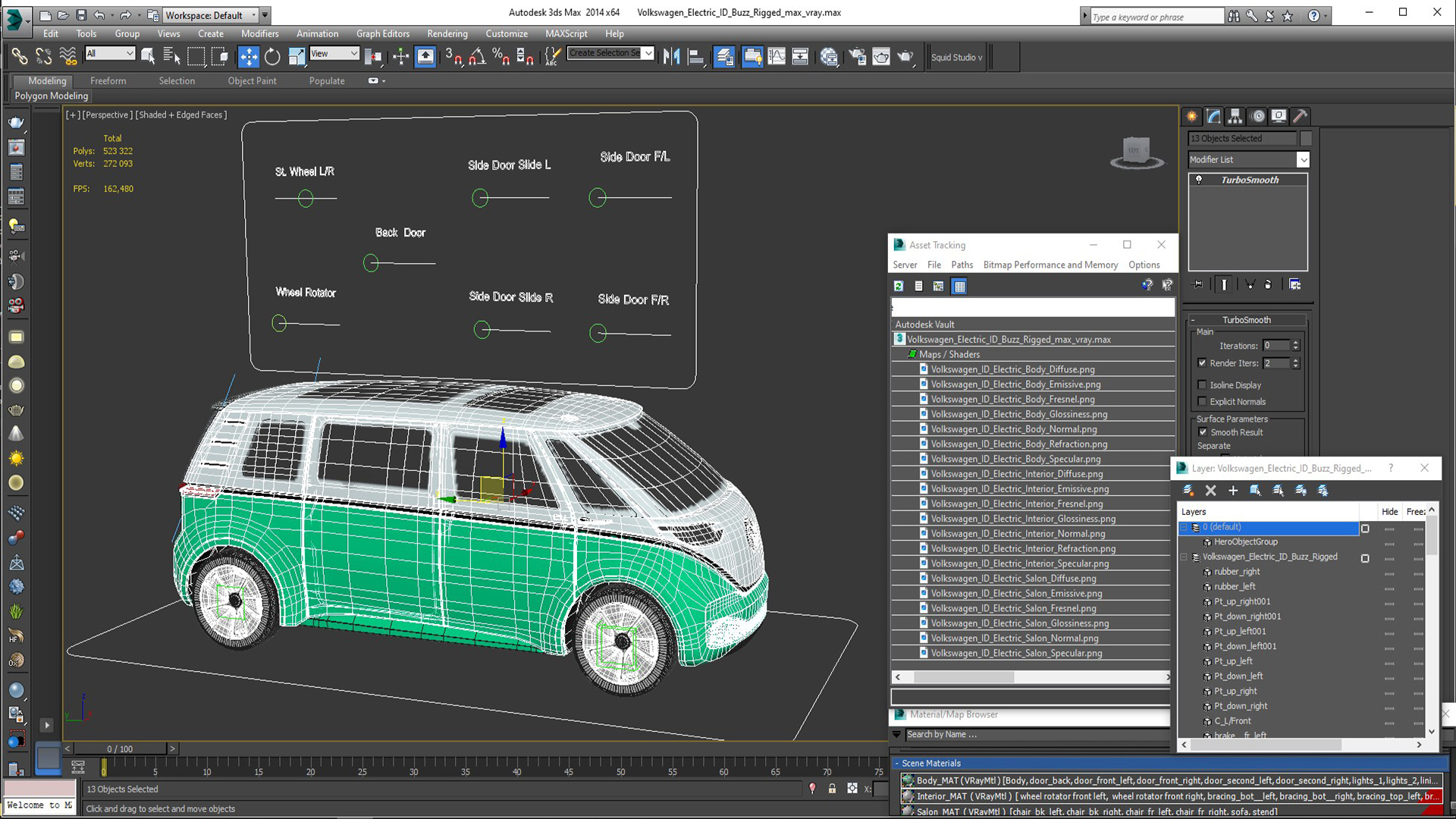Image resolution: width=1456 pixels, height=819 pixels.
Task: Open the Motion command panel tab
Action: click(x=1258, y=116)
